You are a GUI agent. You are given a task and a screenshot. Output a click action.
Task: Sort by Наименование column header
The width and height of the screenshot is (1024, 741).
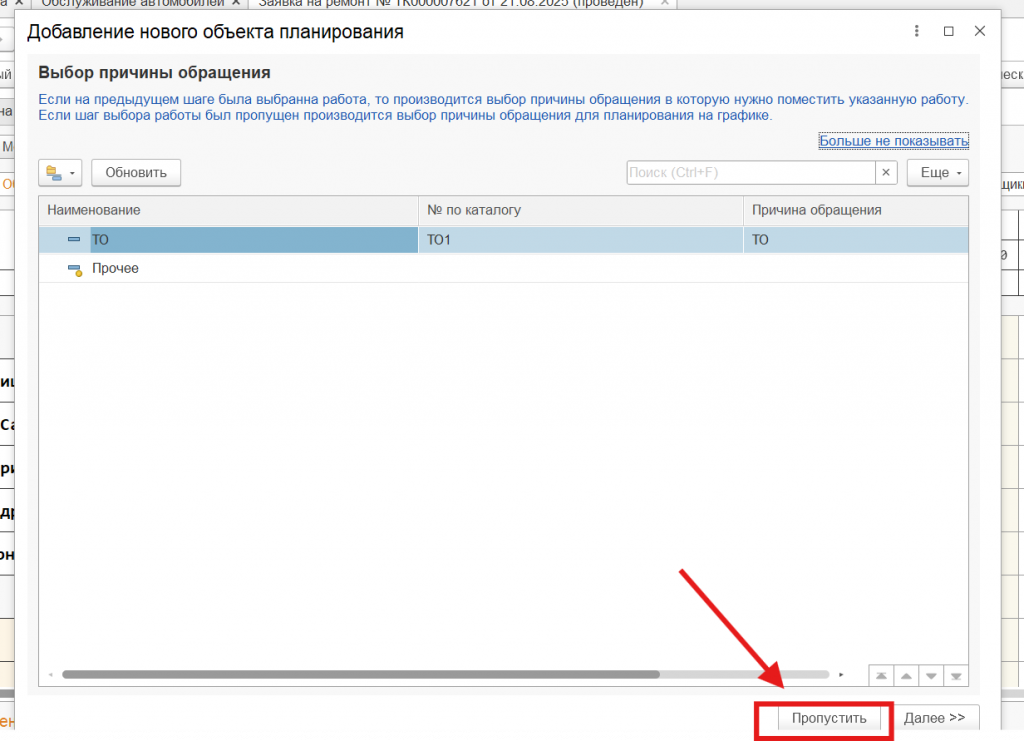pyautogui.click(x=228, y=210)
